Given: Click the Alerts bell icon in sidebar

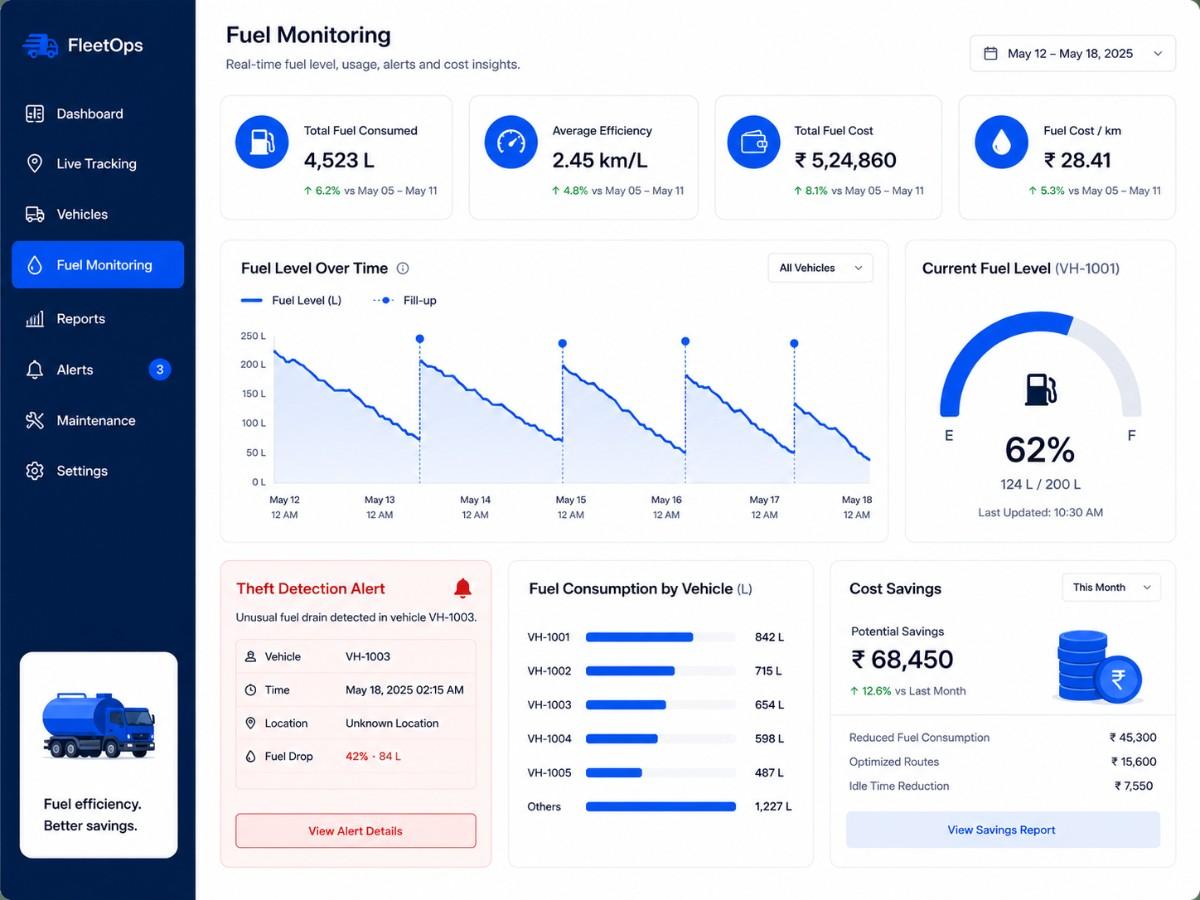Looking at the screenshot, I should click(35, 370).
